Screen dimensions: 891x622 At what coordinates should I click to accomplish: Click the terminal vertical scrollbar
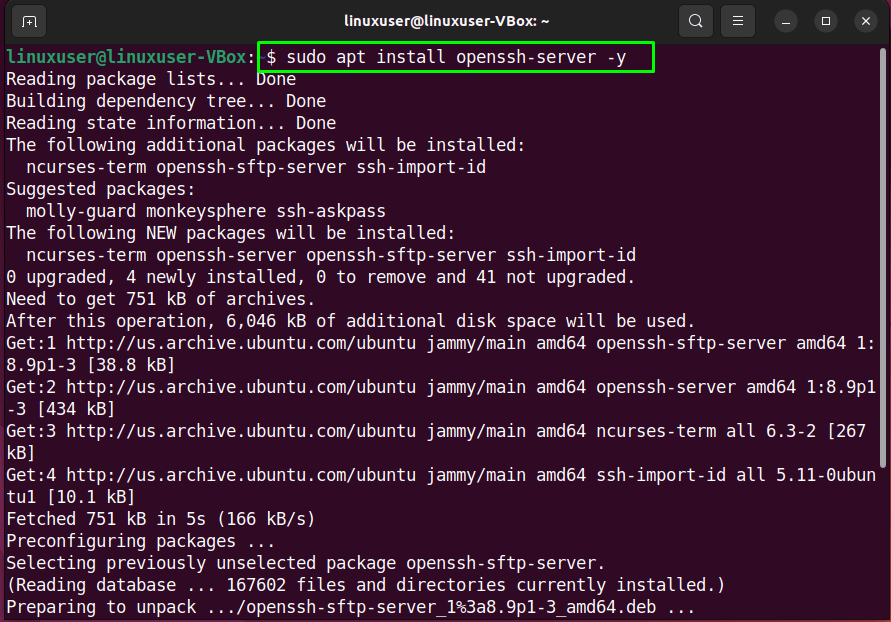click(x=882, y=258)
